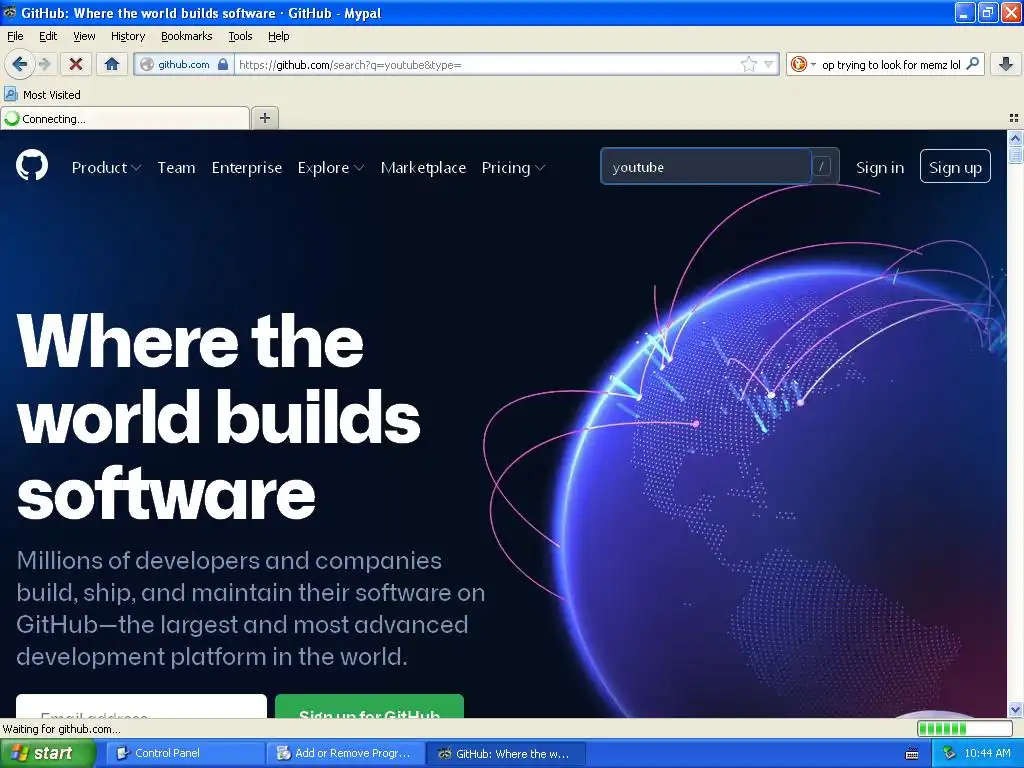Click the github.com site identity label
Viewport: 1024px width, 768px height.
(184, 64)
